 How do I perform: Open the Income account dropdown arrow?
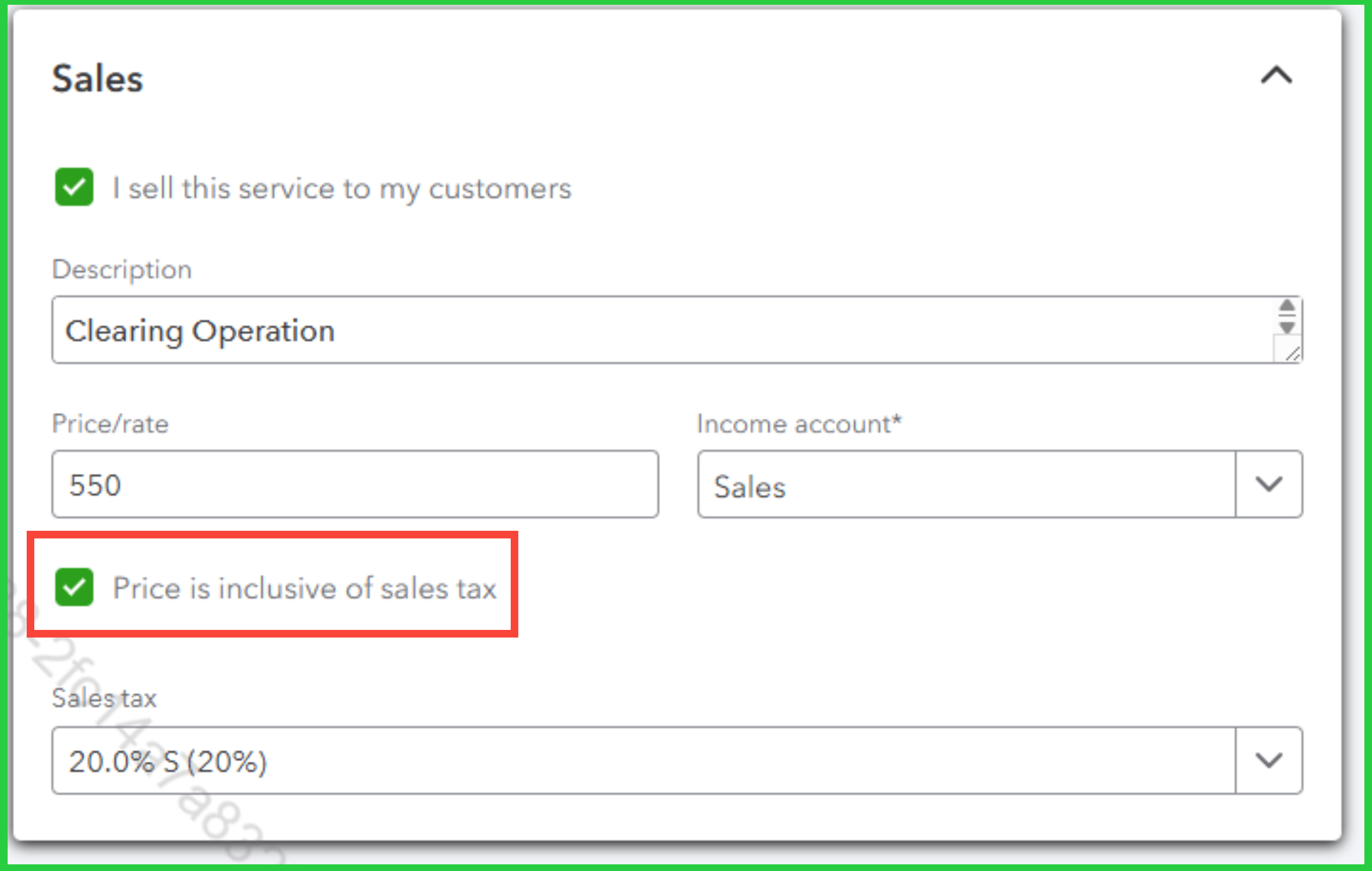1268,485
